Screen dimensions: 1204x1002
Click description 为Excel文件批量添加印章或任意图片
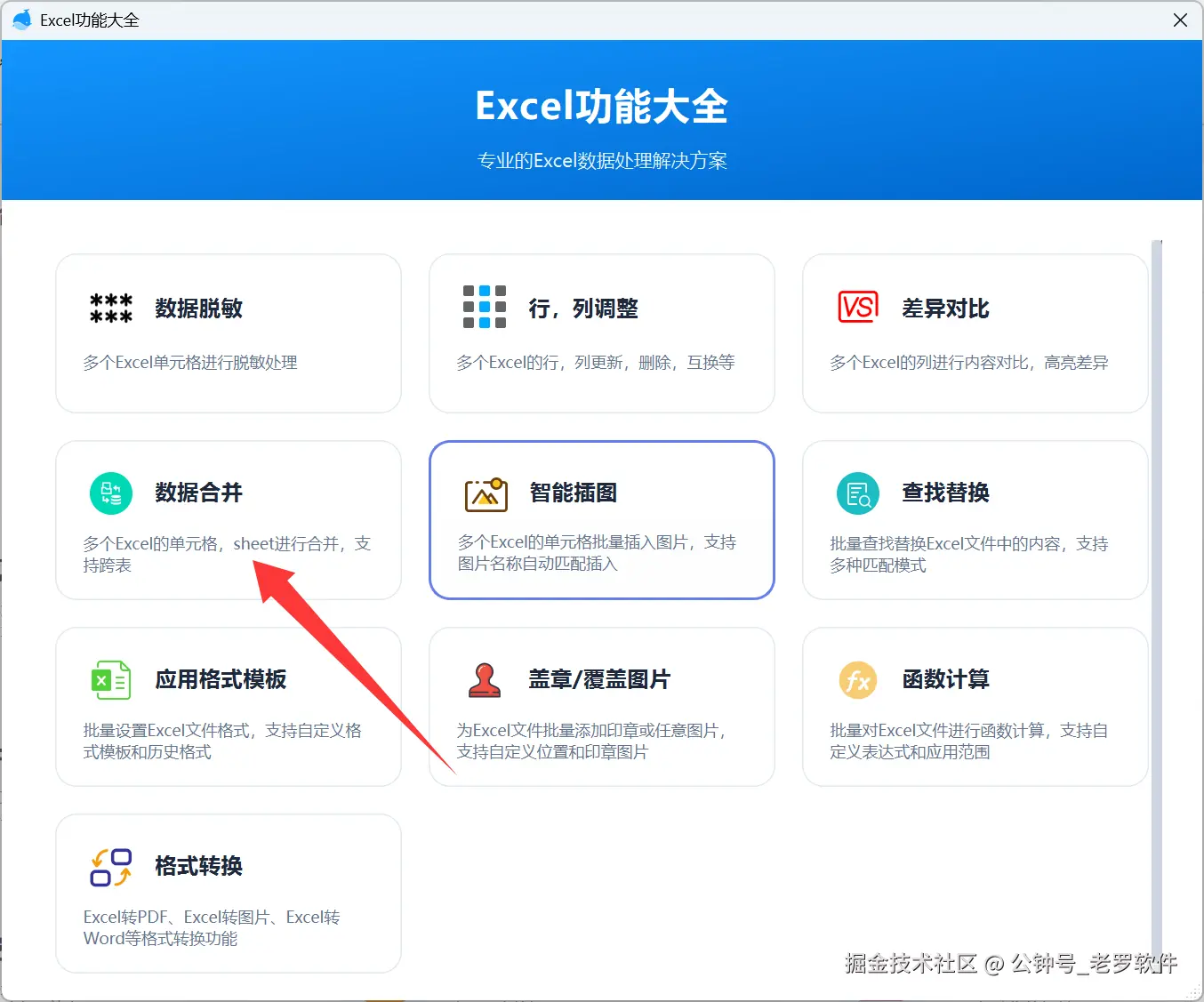click(594, 741)
